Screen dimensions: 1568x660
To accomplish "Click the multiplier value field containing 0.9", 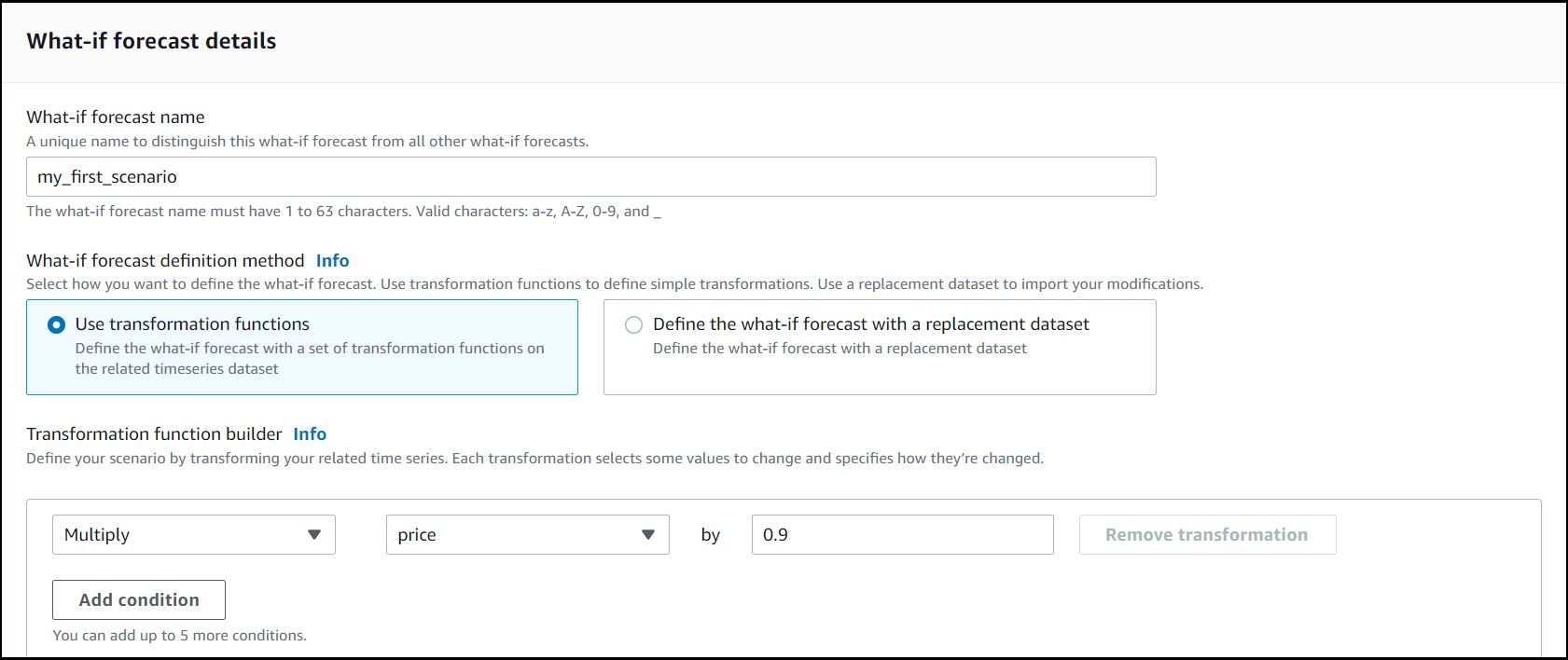I will coord(903,535).
